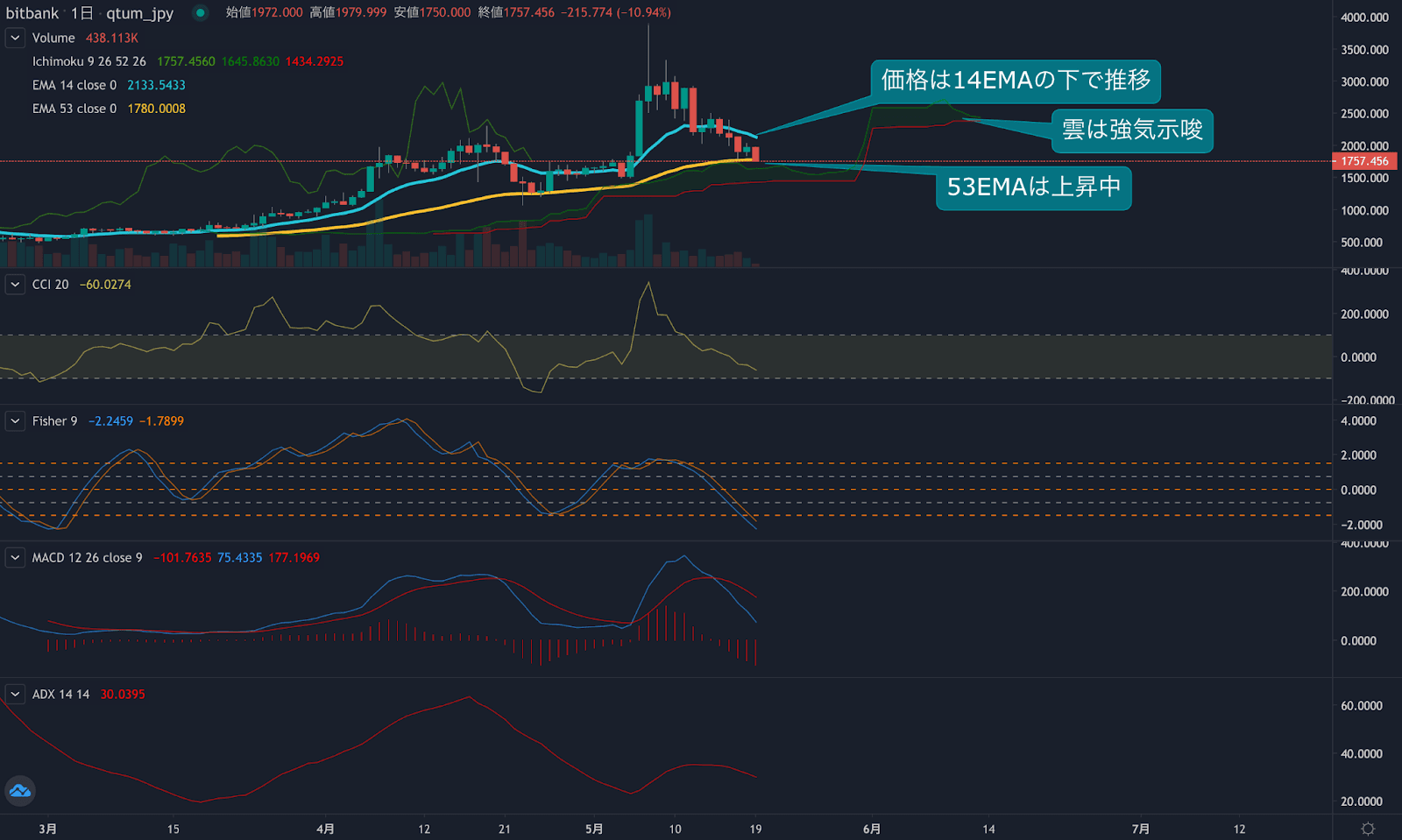This screenshot has height=840, width=1402.
Task: Click the 1日 interval label
Action: pyautogui.click(x=81, y=13)
